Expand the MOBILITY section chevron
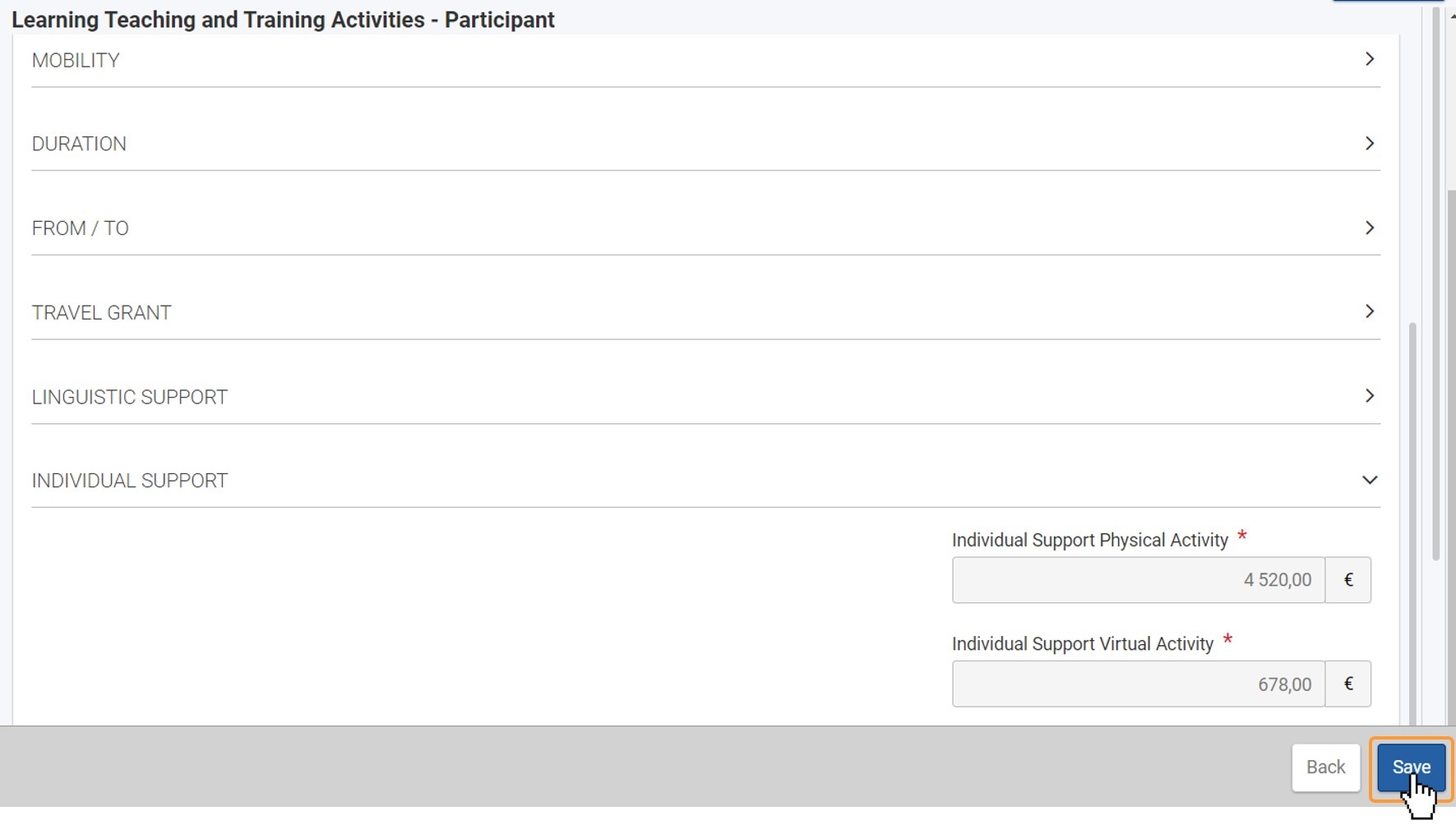The image size is (1456, 825). [x=1369, y=59]
